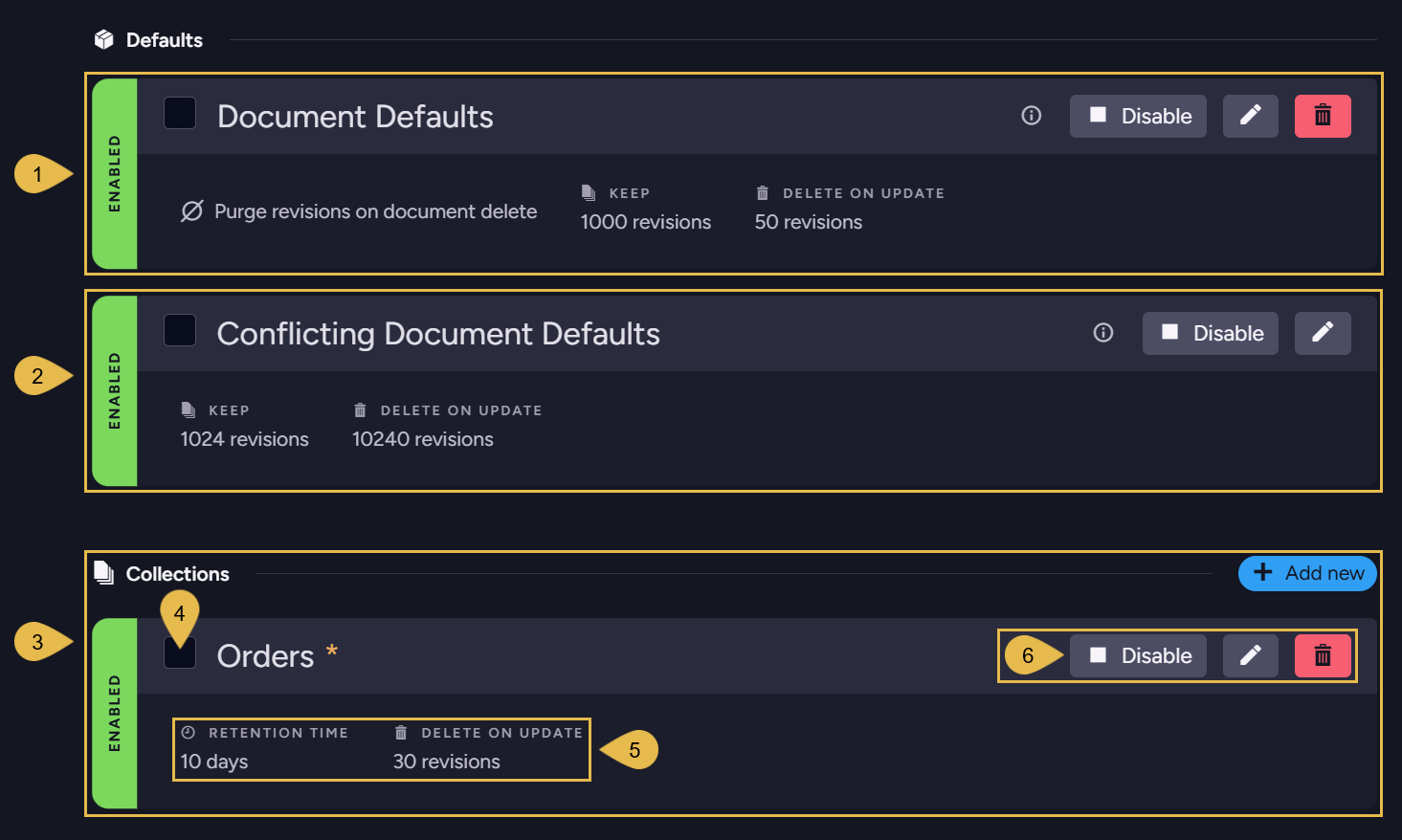Click the Delete on Update trash icon in Orders
Viewport: 1402px width, 840px height.
point(401,732)
